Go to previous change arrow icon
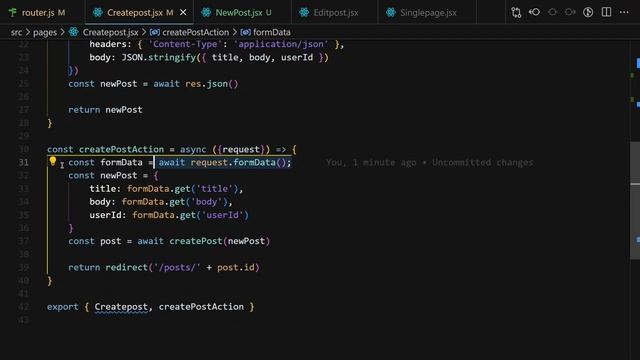 (x=534, y=12)
